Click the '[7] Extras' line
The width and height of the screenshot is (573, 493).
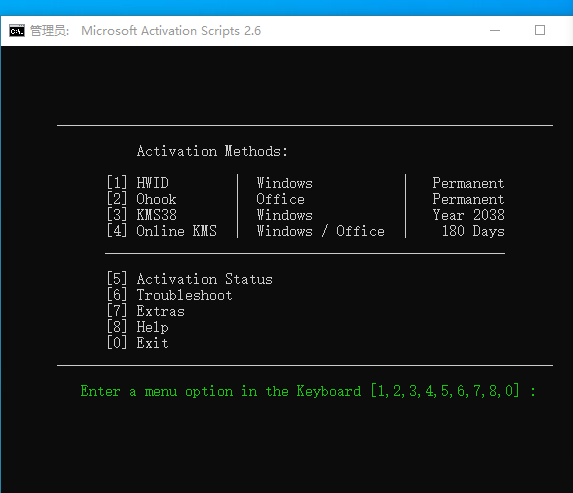(x=145, y=311)
